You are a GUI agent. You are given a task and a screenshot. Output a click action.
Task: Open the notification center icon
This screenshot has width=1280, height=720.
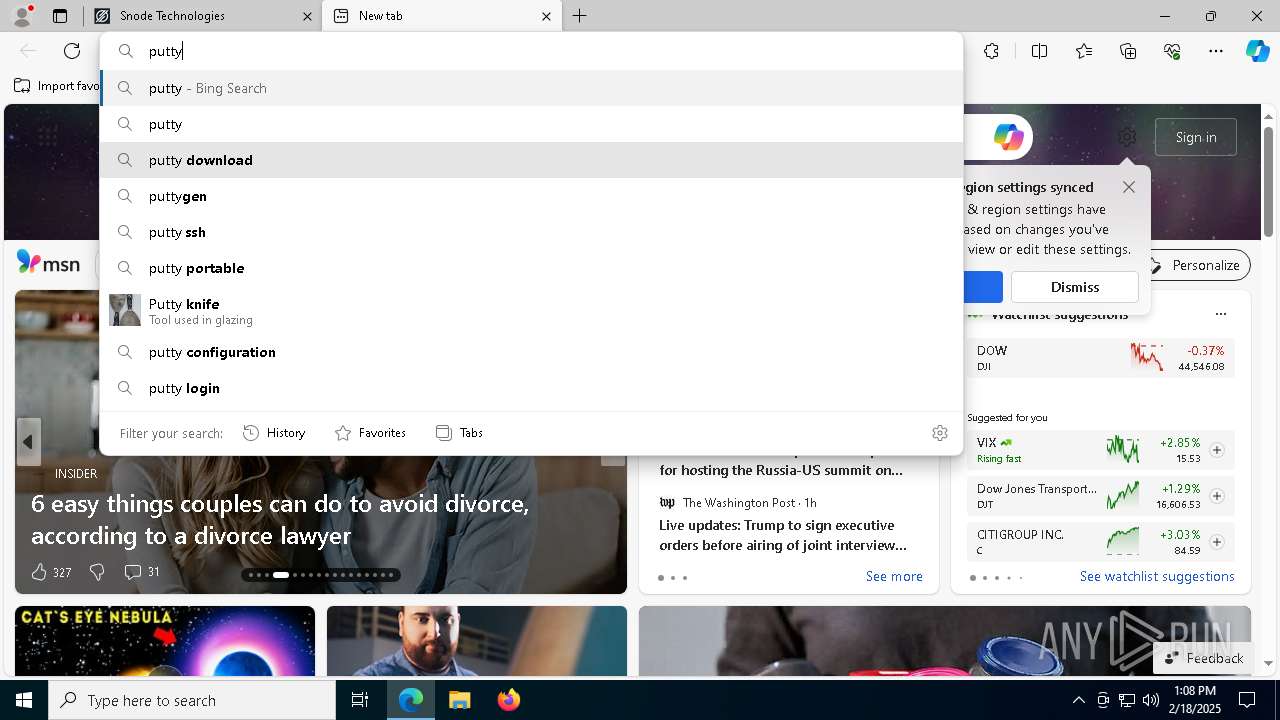coord(1247,700)
